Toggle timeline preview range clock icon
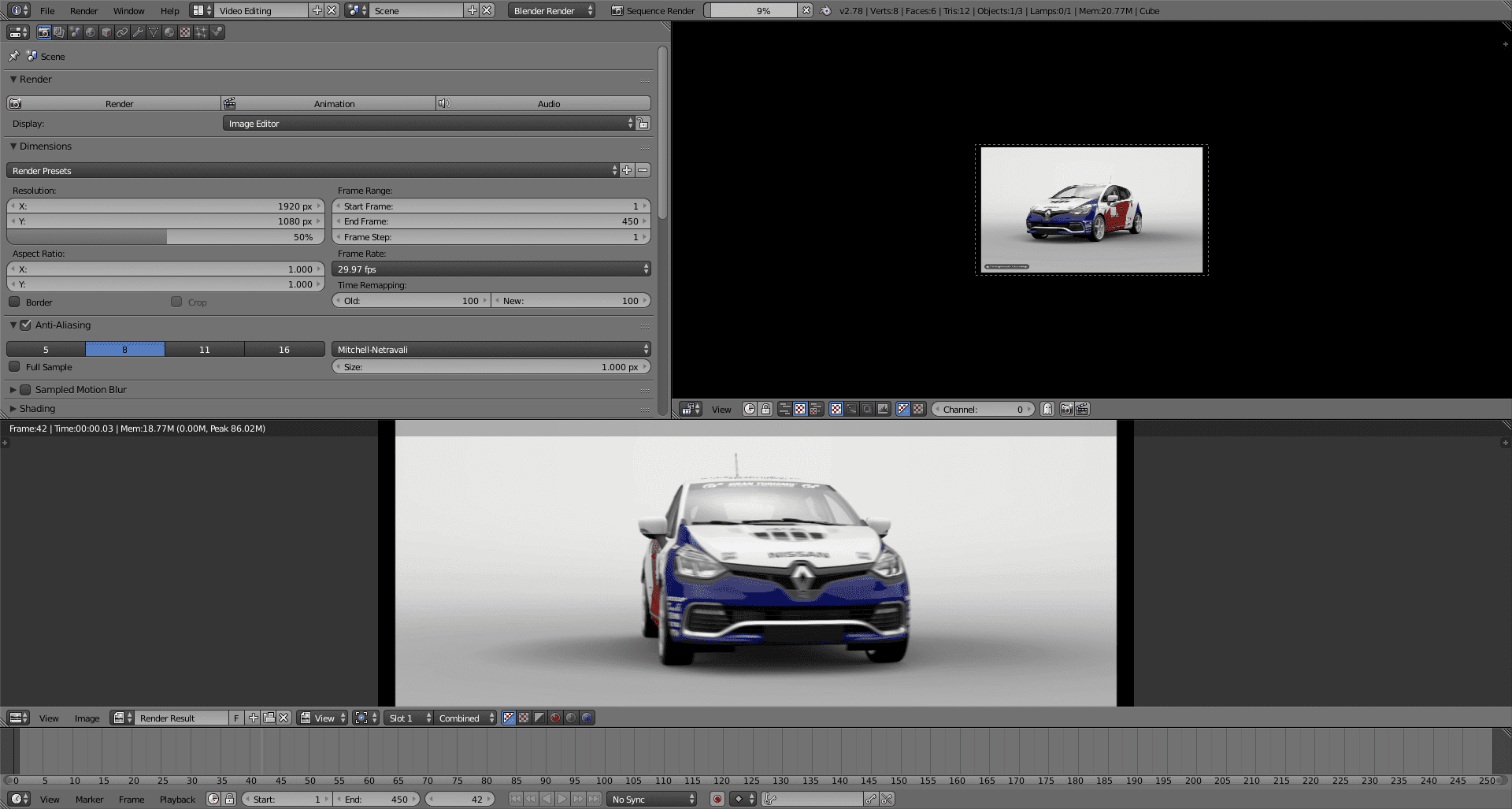 coord(213,799)
